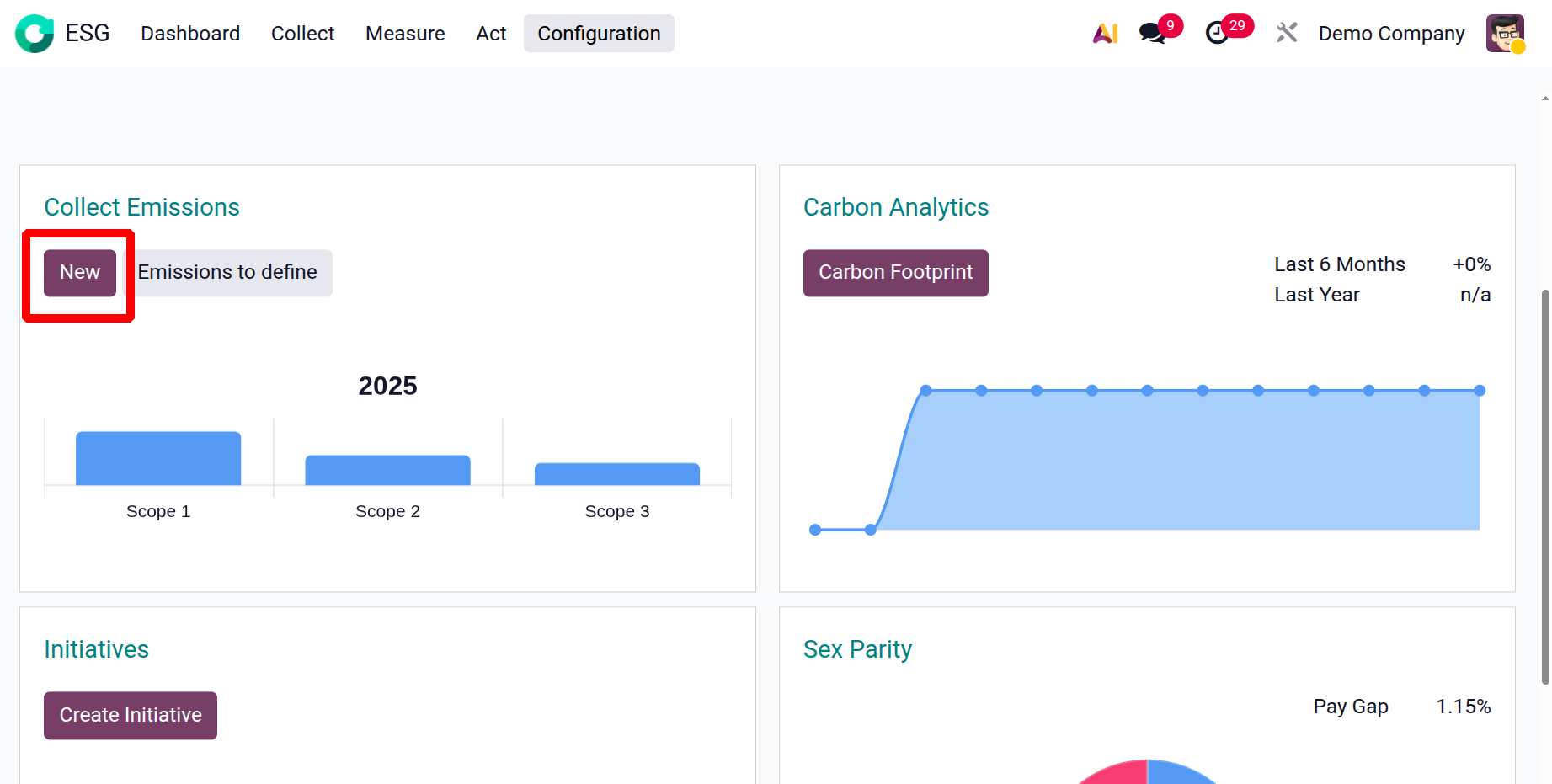Click the Scope 1 bar in chart
Viewport: 1552px width, 784px height.
pyautogui.click(x=158, y=459)
